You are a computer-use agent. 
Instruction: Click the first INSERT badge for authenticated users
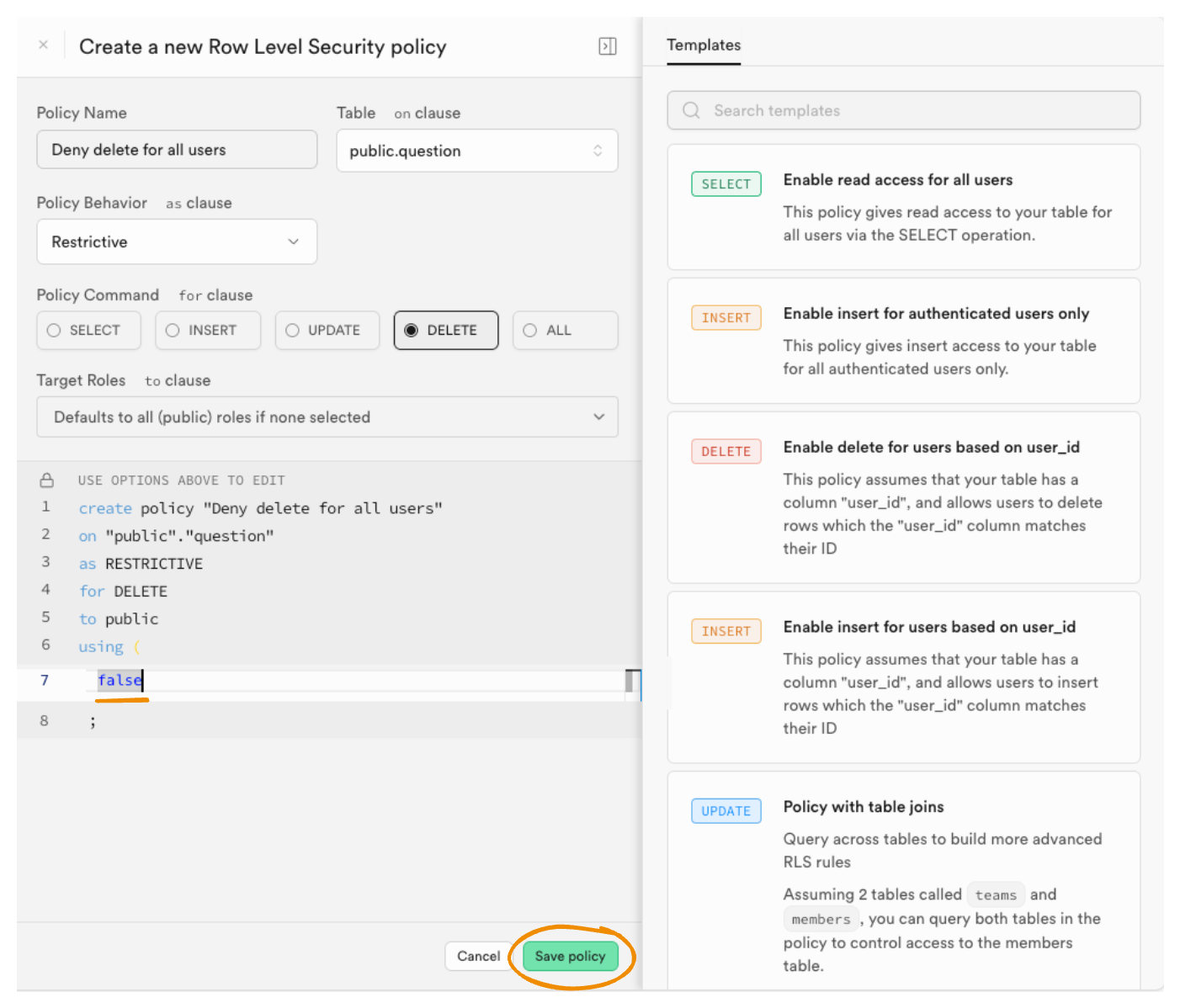click(x=726, y=318)
